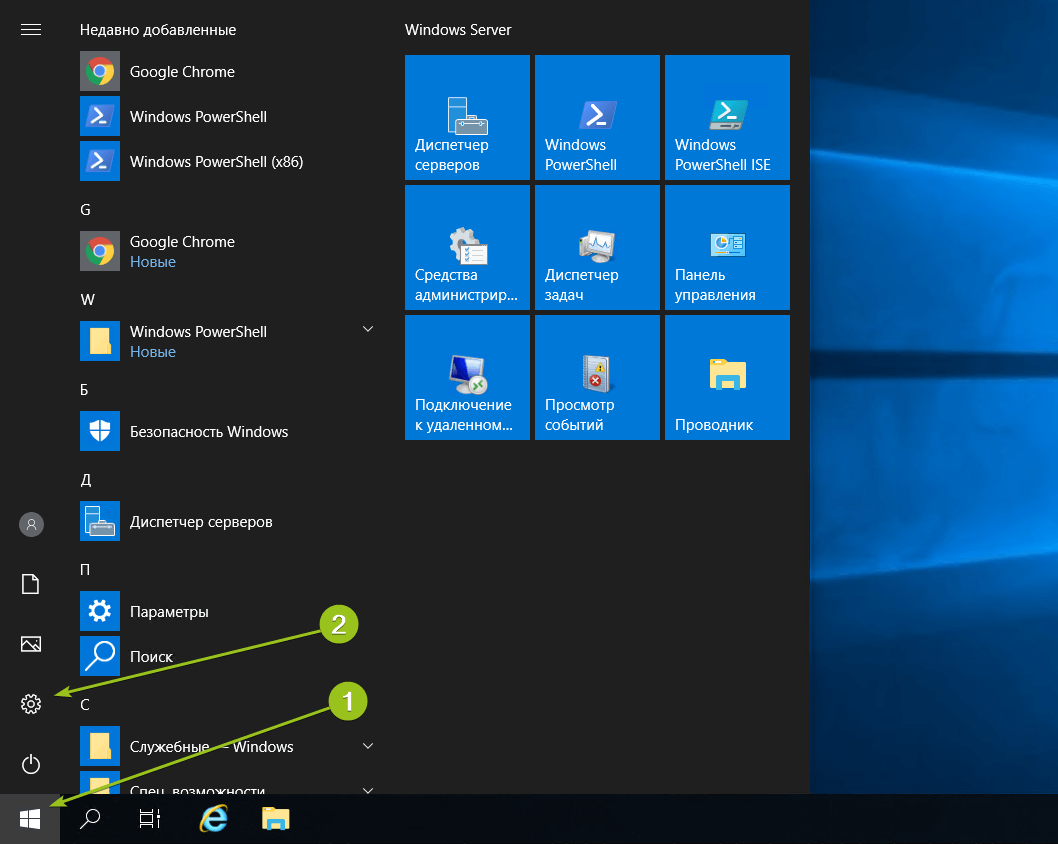
Task: Open the Documents folder sidebar icon
Action: pyautogui.click(x=31, y=584)
